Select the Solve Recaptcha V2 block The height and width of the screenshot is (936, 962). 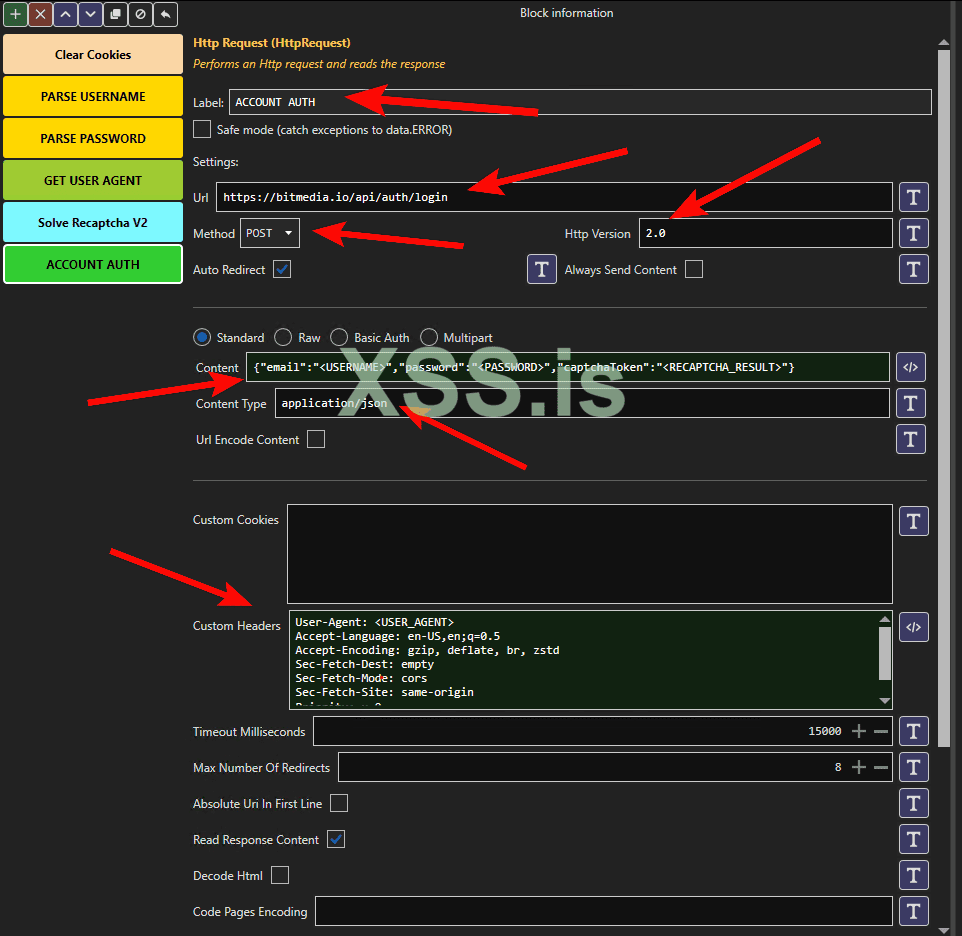[x=93, y=223]
